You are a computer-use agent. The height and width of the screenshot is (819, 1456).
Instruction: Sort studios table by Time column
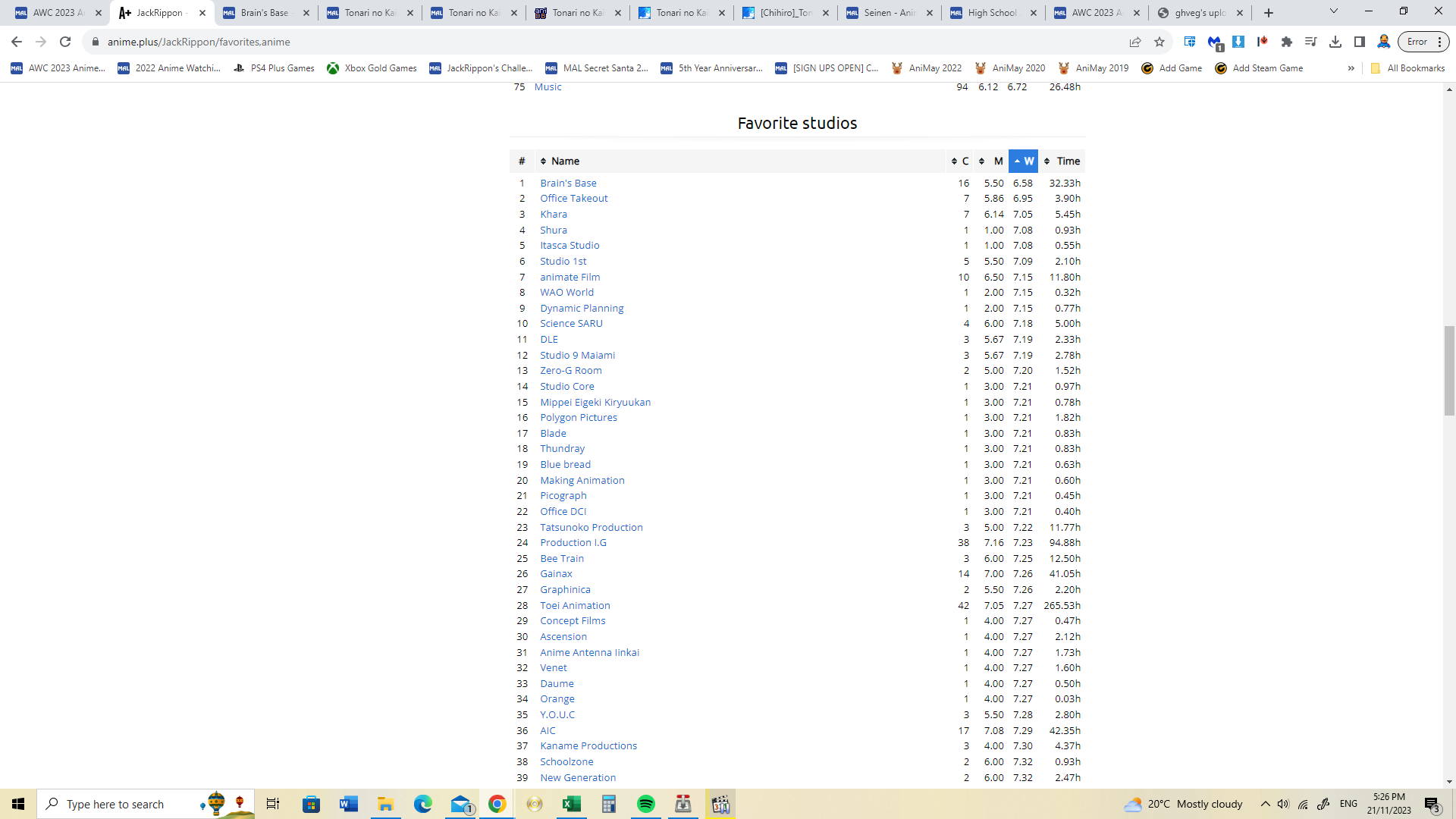point(1062,161)
